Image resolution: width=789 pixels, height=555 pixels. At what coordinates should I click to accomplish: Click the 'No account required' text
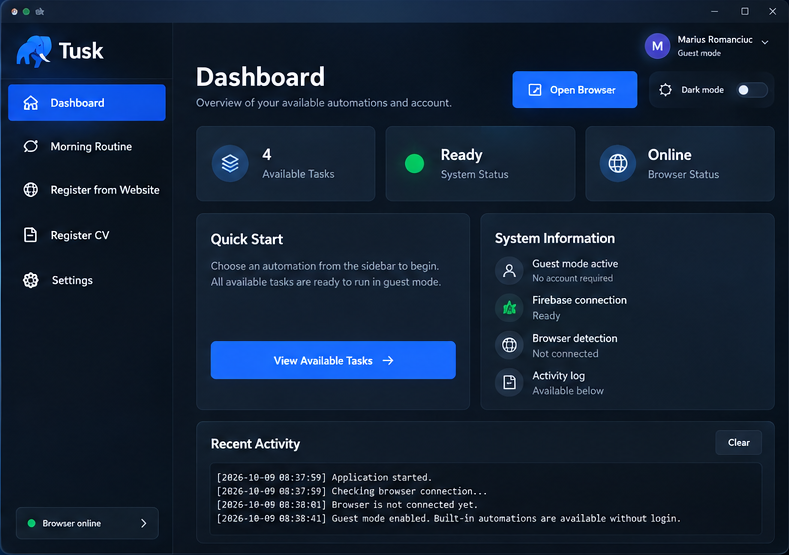point(573,278)
